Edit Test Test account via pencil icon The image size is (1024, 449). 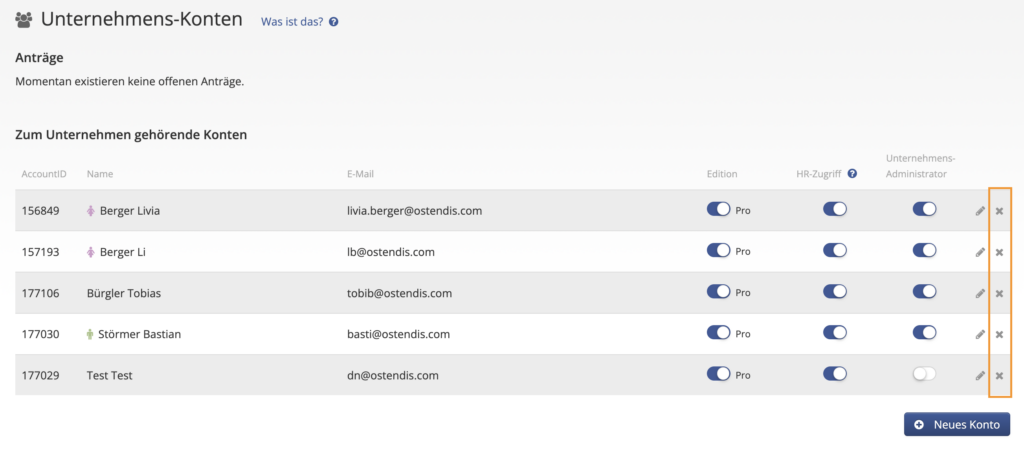tap(980, 375)
